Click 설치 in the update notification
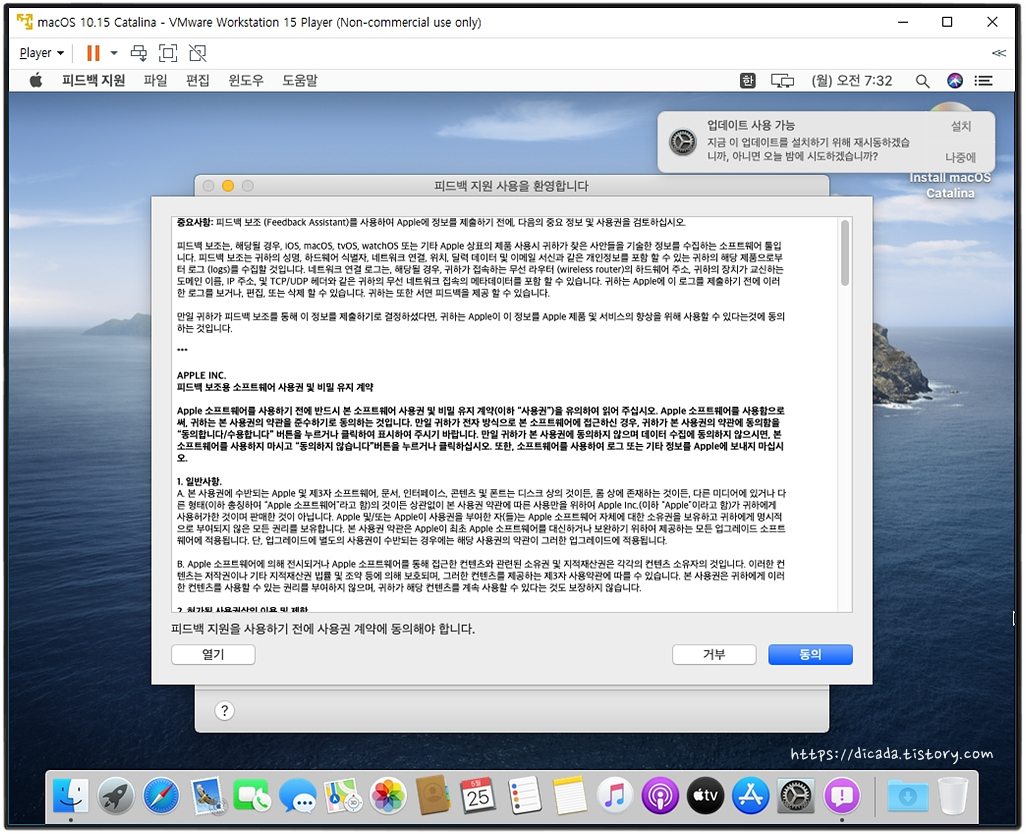This screenshot has height=834, width=1026. coord(961,126)
